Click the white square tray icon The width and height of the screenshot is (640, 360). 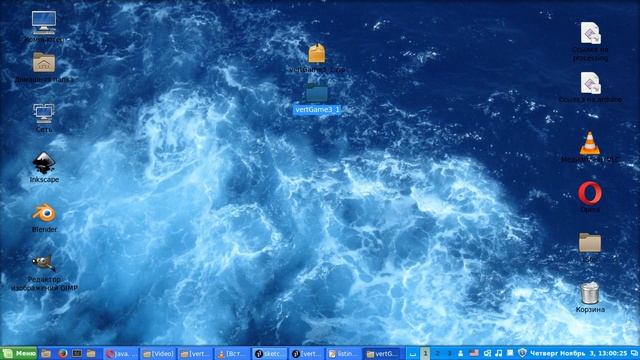(x=510, y=353)
